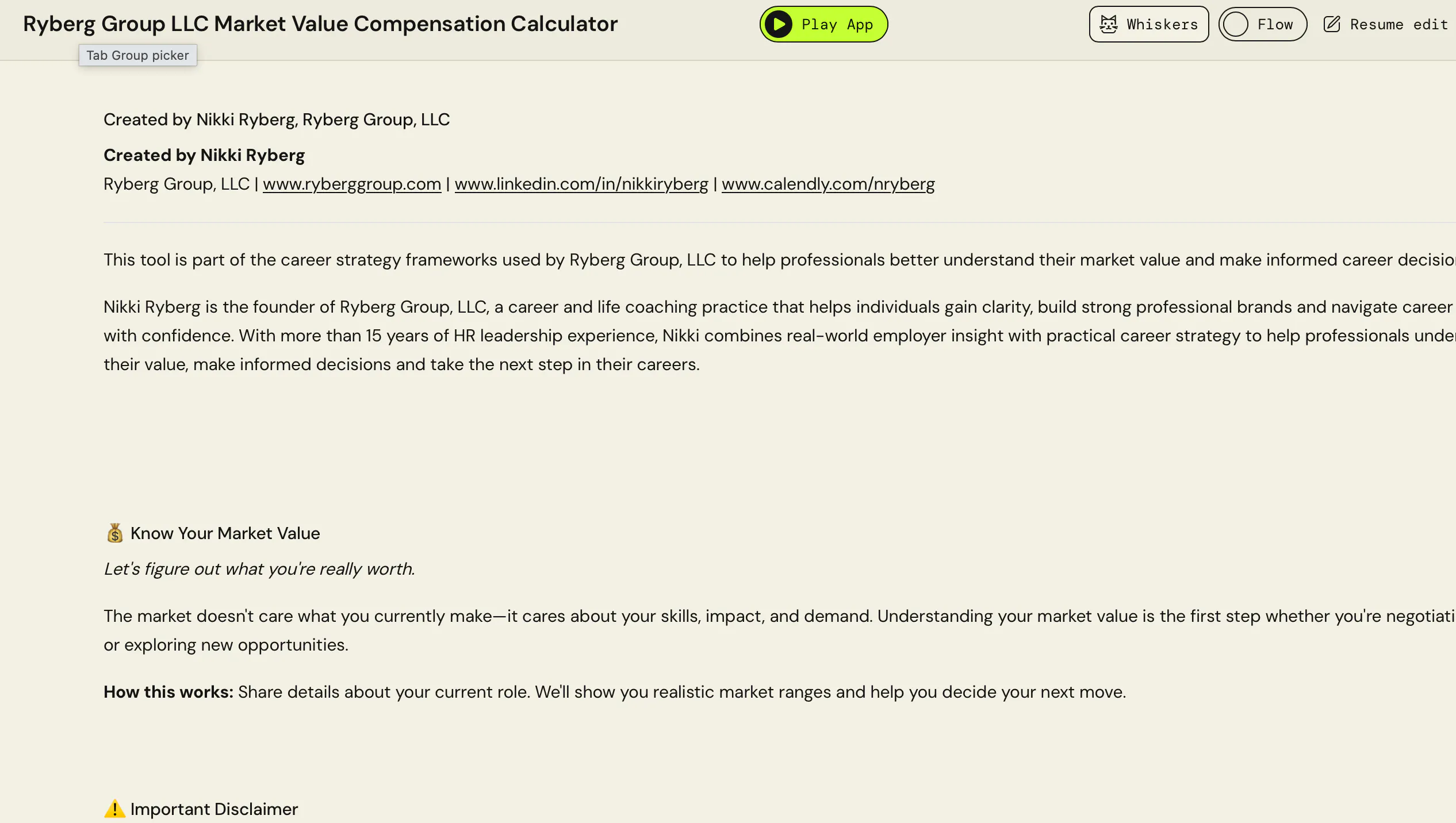The height and width of the screenshot is (823, 1456).
Task: Click the Important Disclaimer heading
Action: (x=214, y=809)
